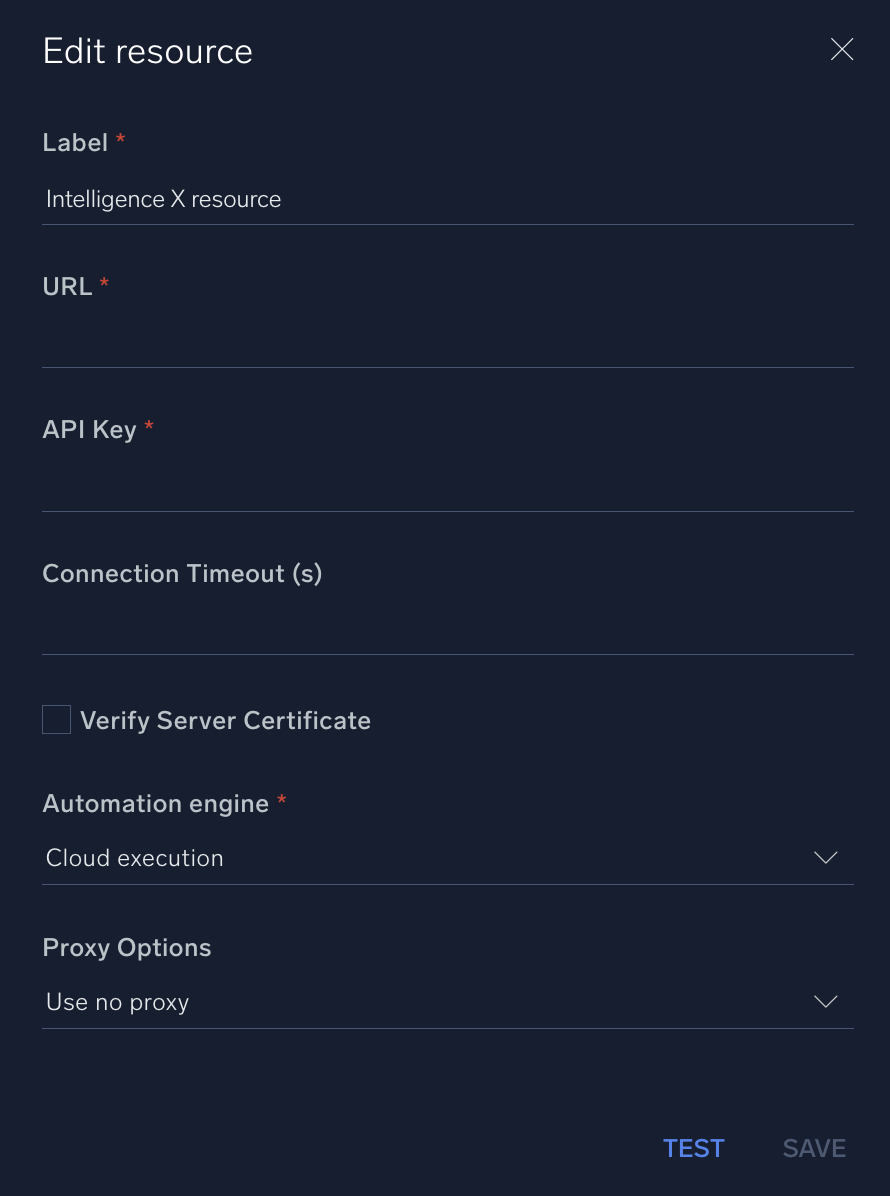Enable the Verify Server Certificate checkbox
Screen dimensions: 890x1196
click(x=56, y=719)
